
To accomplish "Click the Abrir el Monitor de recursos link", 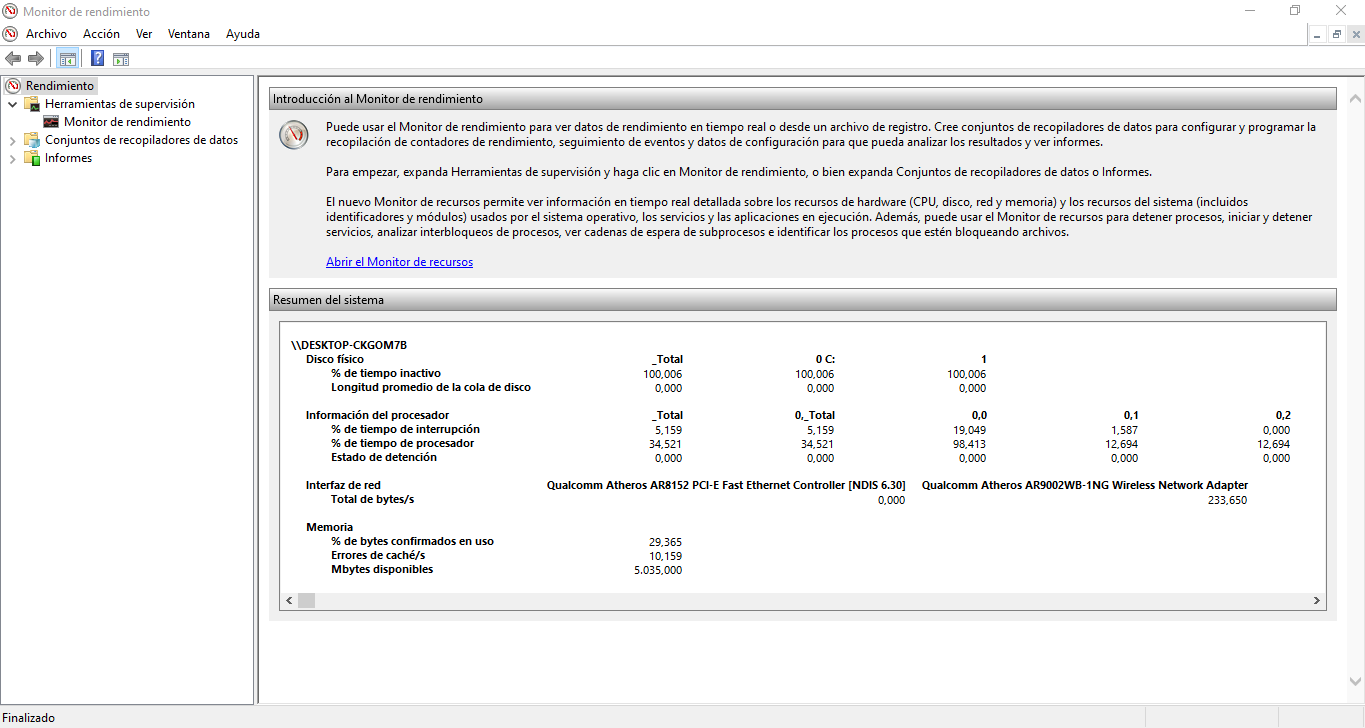I will (399, 262).
